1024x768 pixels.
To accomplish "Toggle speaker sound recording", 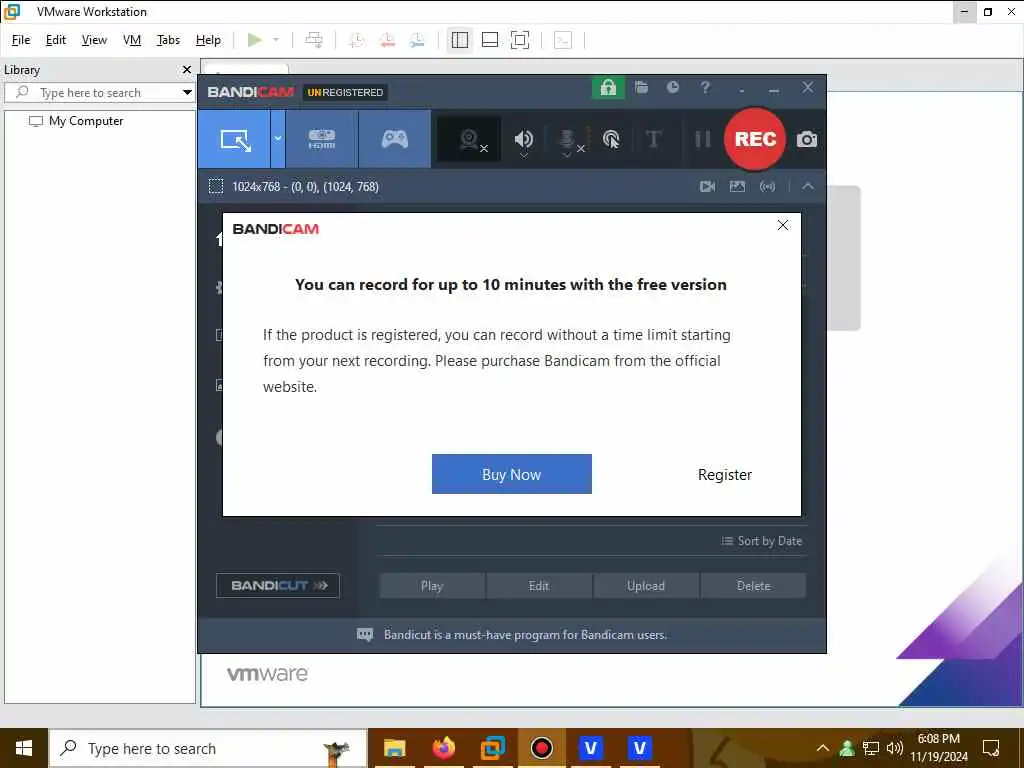I will coord(523,140).
